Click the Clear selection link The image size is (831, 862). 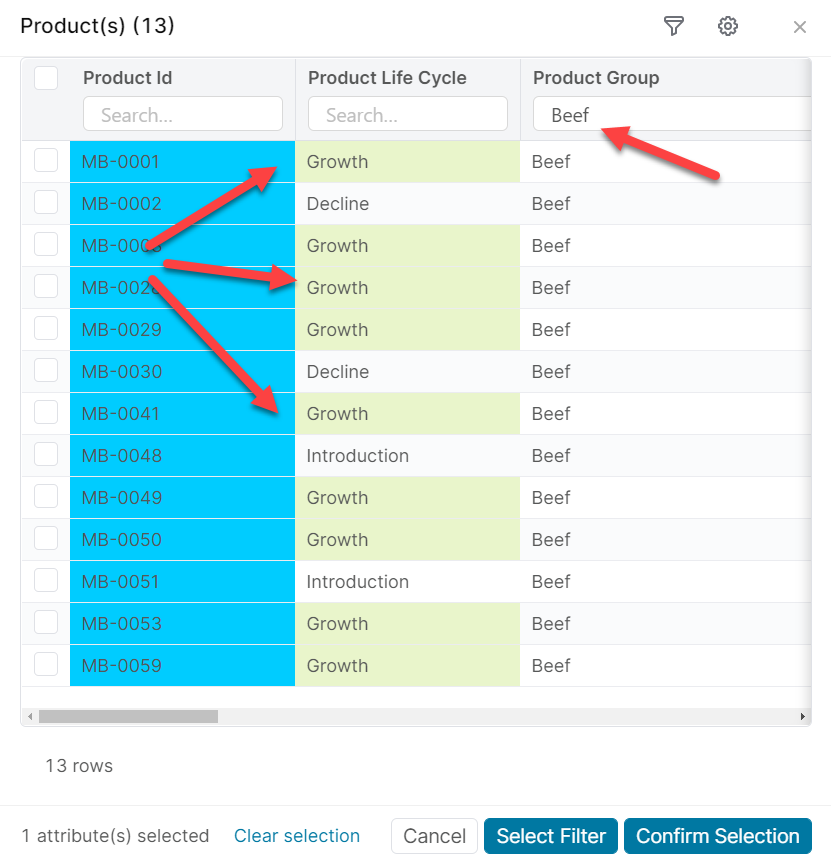click(x=296, y=836)
